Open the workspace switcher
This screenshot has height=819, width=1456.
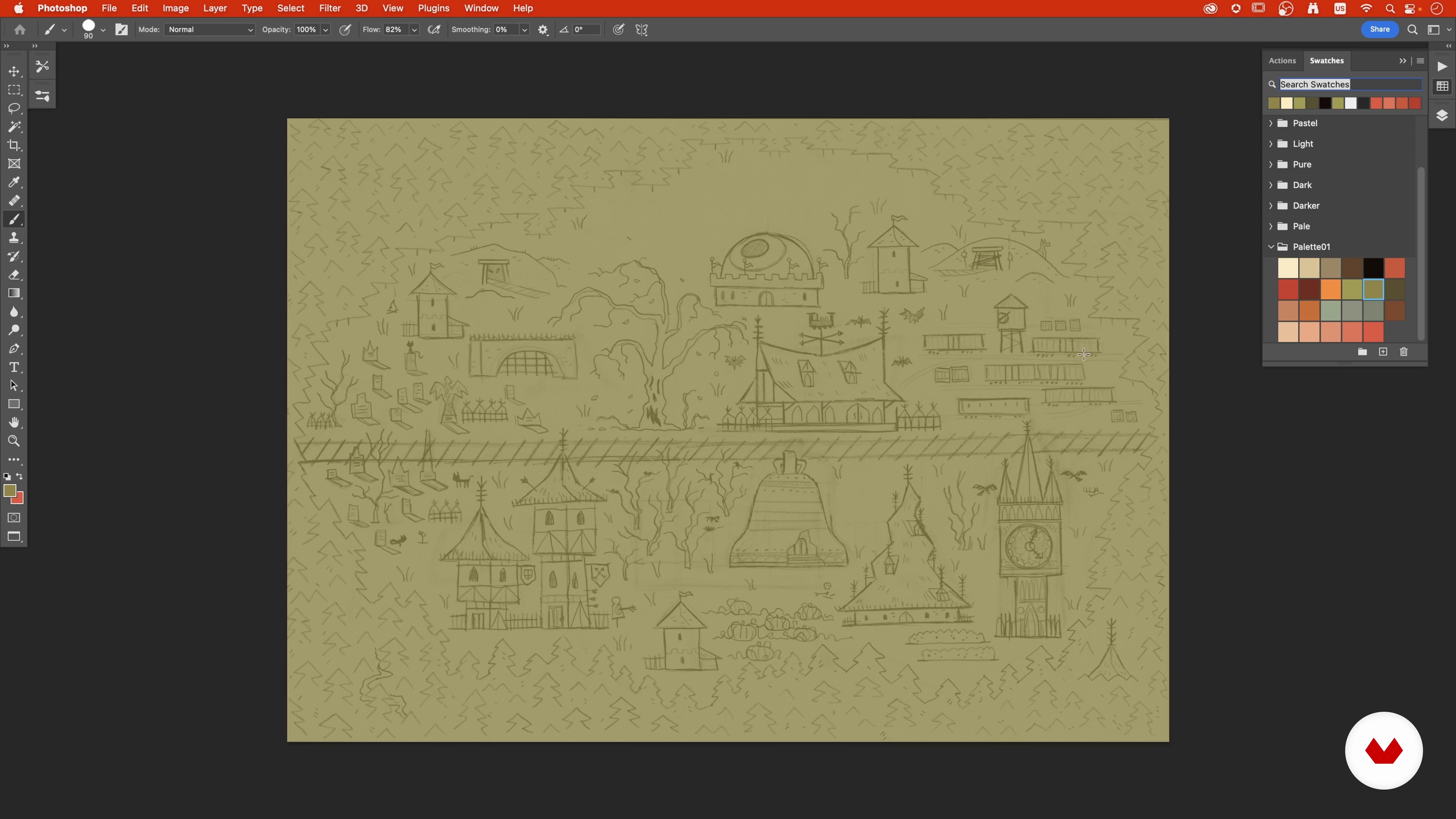click(x=1434, y=30)
